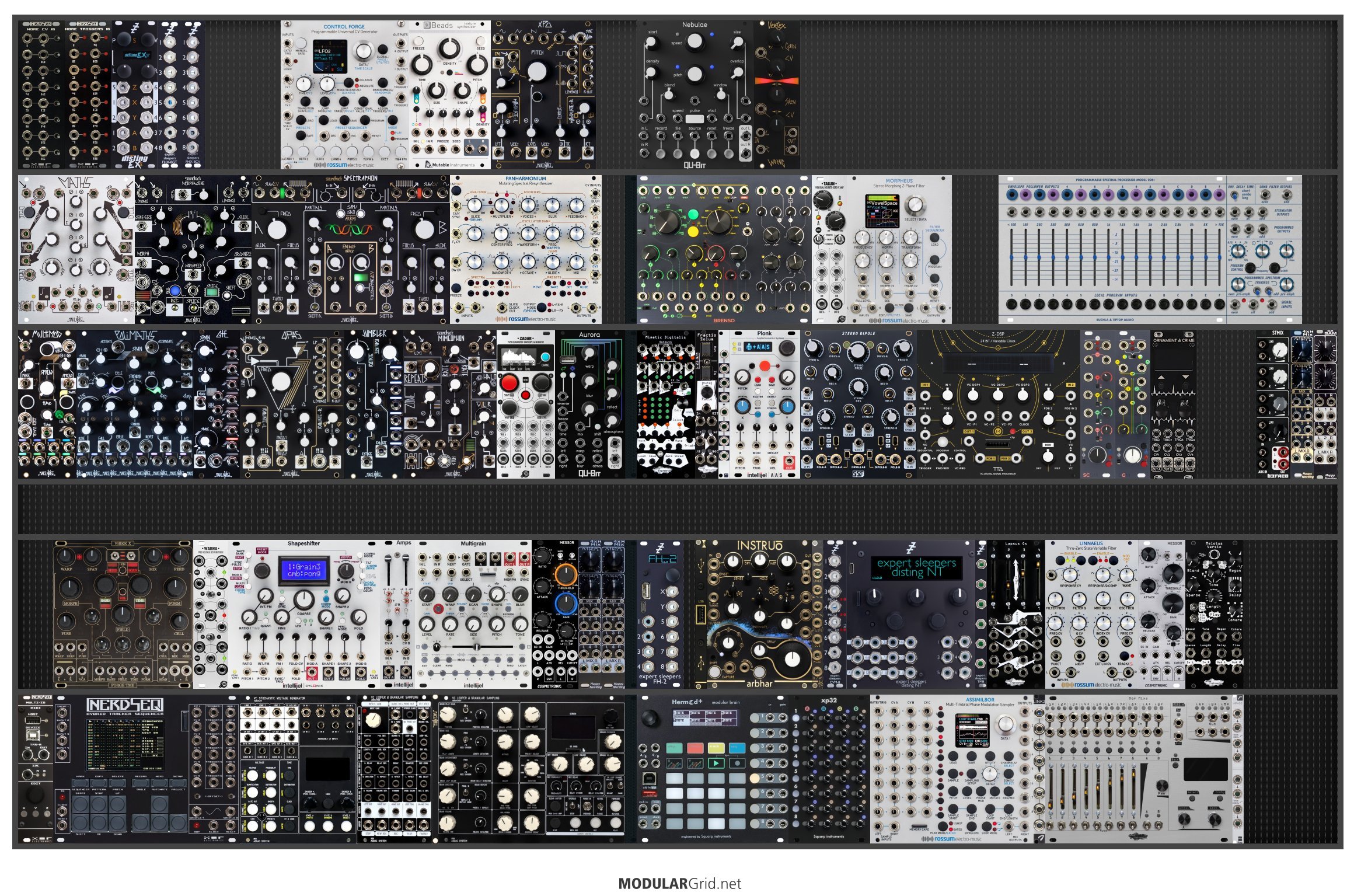Click the disting EX module panel
Screen dimensions: 1361x896
click(134, 95)
